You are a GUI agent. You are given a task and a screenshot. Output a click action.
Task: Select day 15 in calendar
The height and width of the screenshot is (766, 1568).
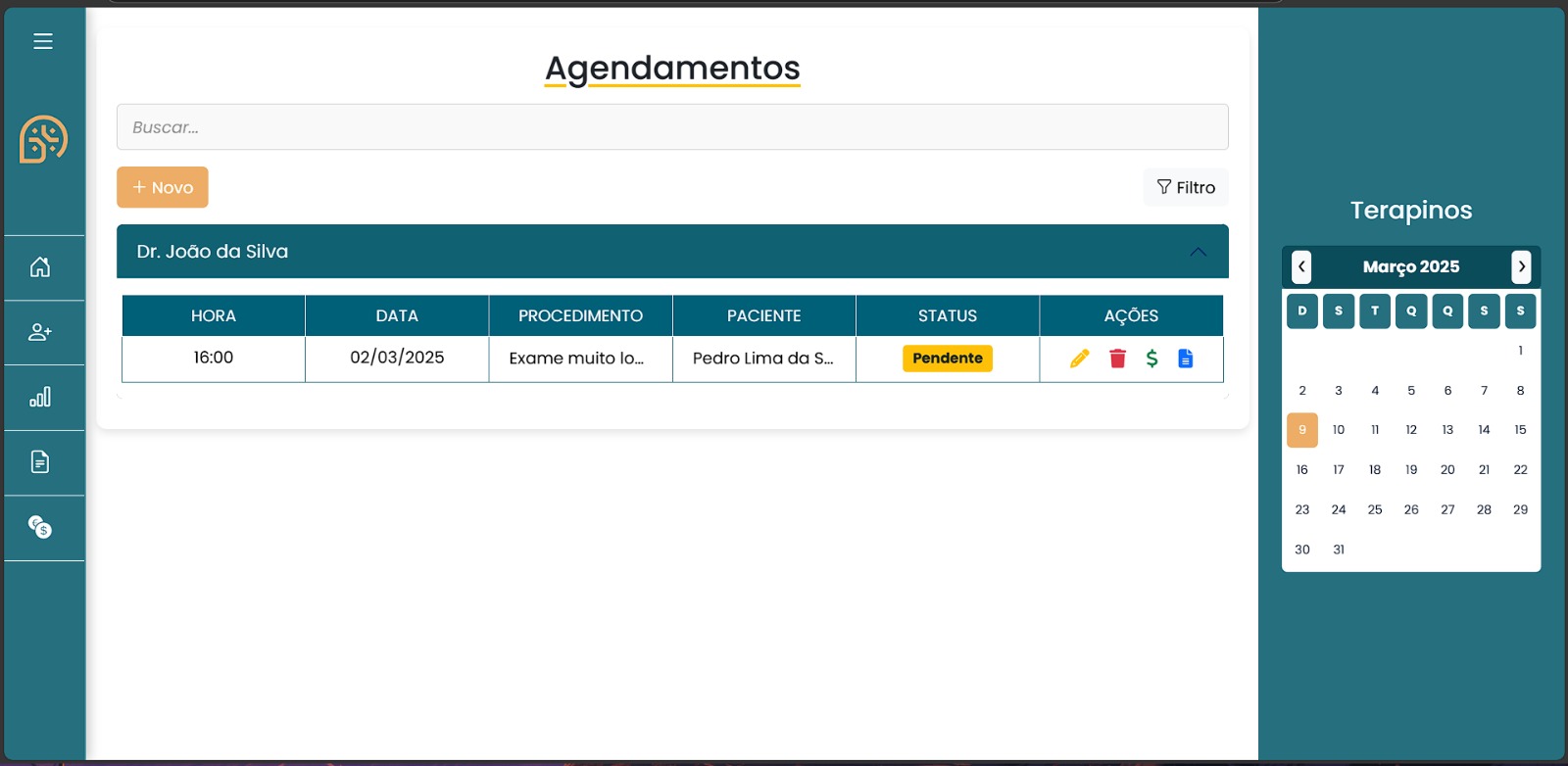(1521, 430)
